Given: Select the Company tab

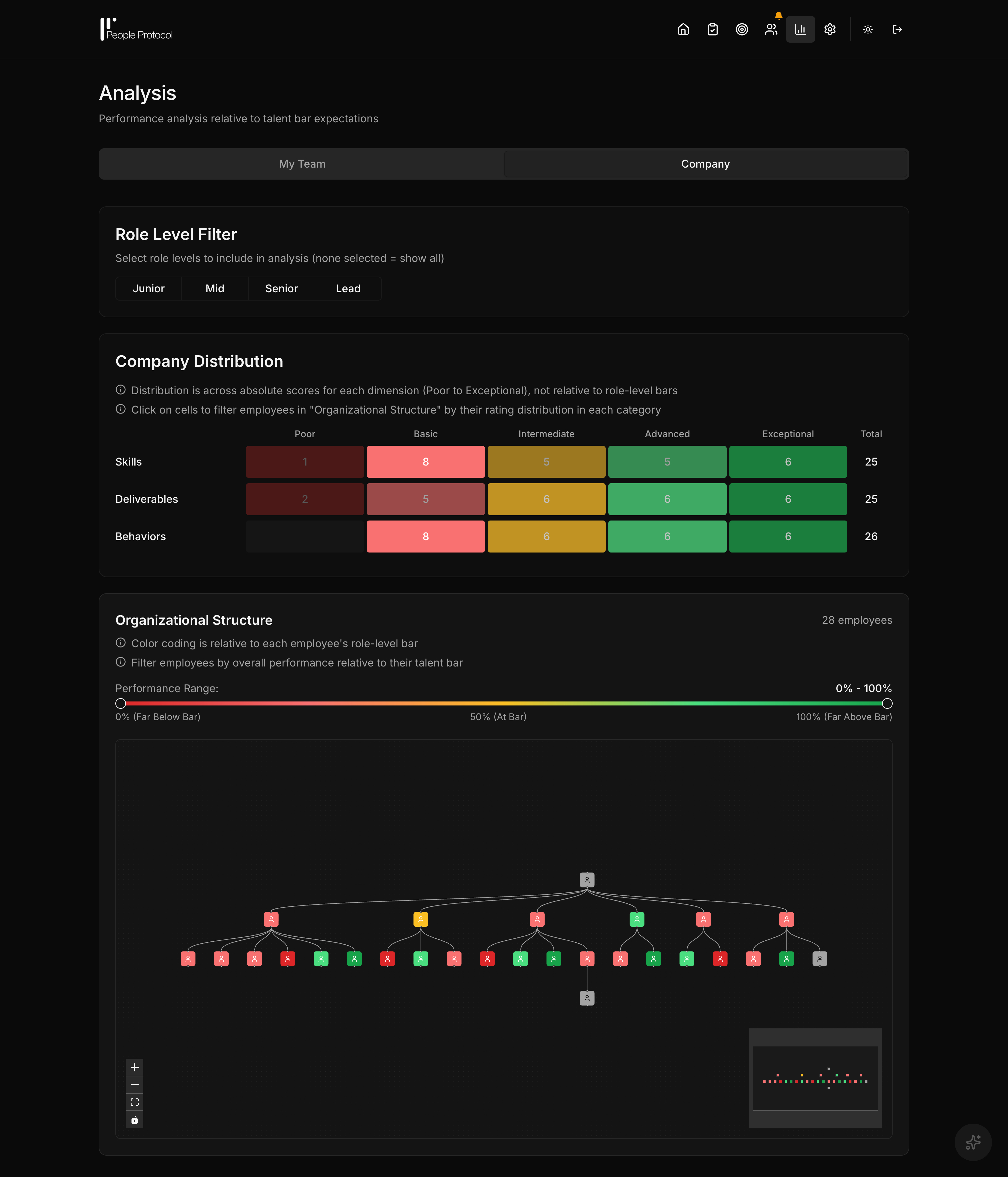Looking at the screenshot, I should [x=705, y=164].
